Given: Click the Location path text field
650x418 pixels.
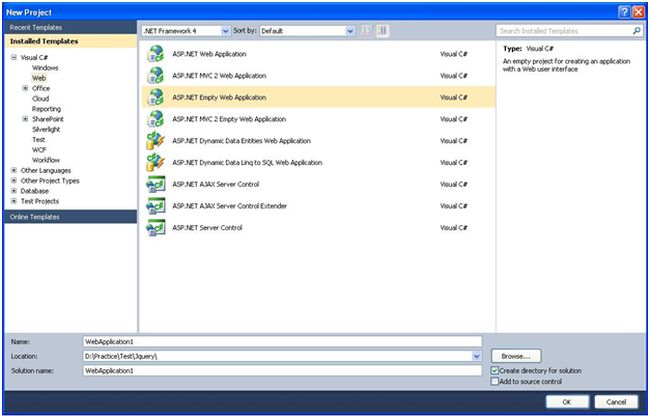Looking at the screenshot, I should tap(277, 356).
